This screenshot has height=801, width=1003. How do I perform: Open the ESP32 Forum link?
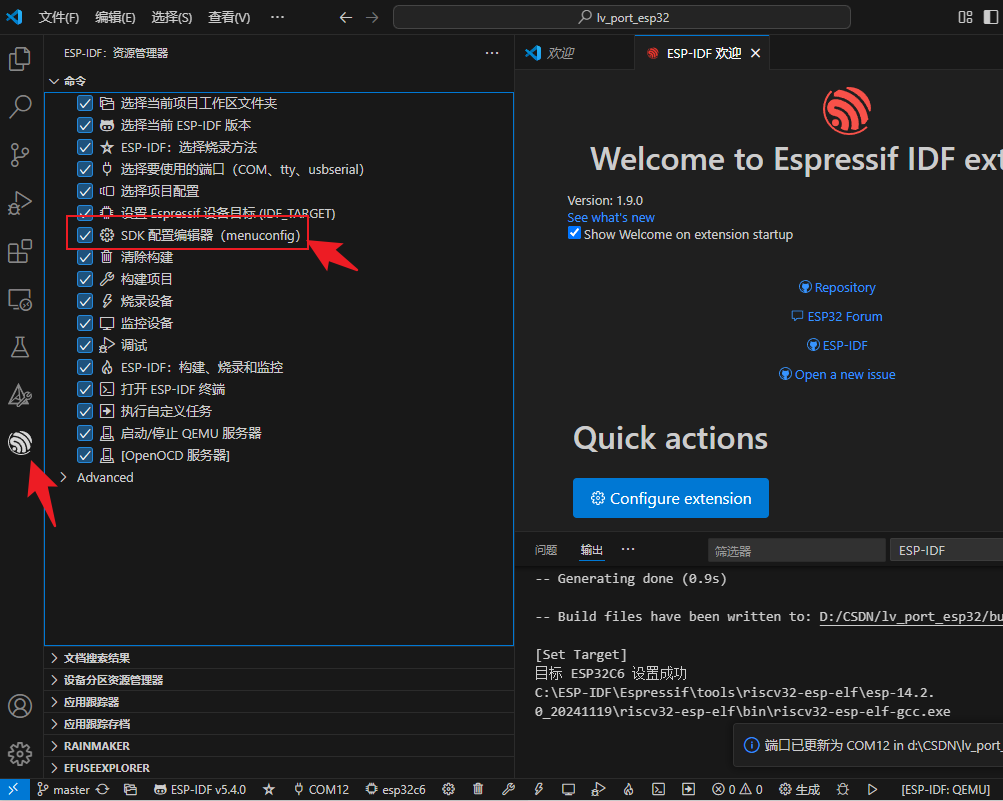(x=837, y=316)
